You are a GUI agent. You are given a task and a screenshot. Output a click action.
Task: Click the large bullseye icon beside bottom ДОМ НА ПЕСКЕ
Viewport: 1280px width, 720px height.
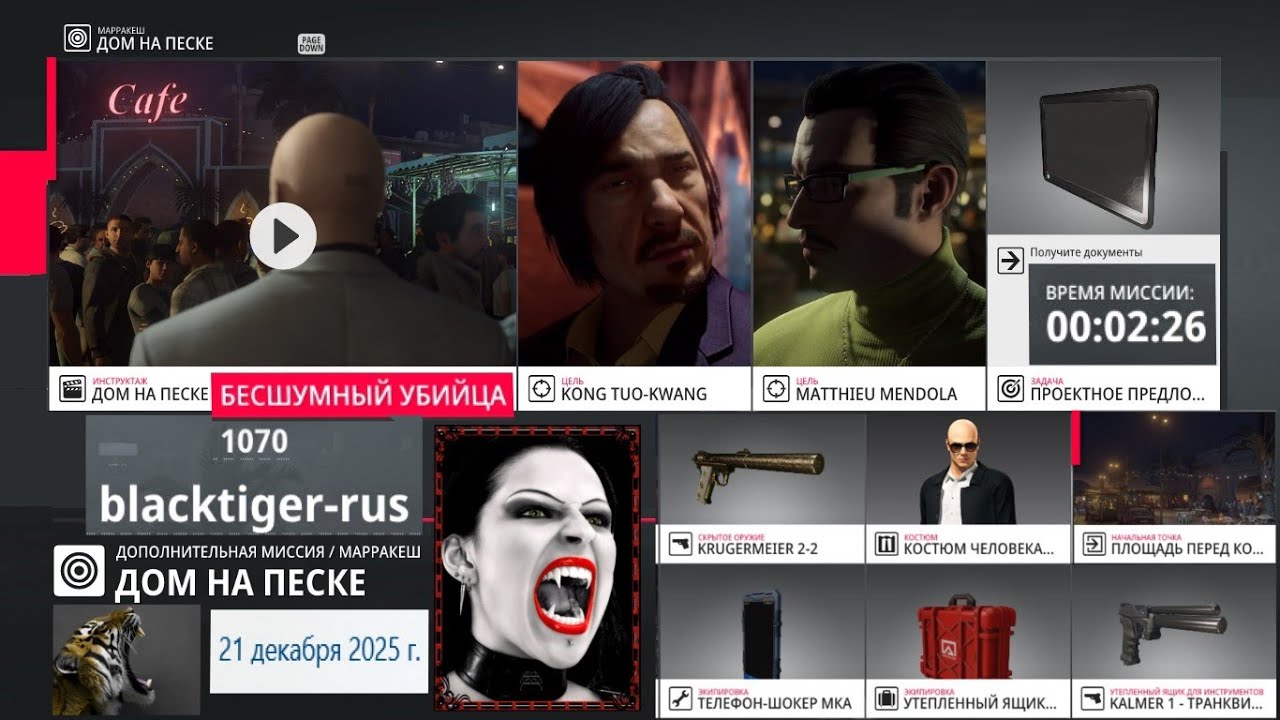79,571
